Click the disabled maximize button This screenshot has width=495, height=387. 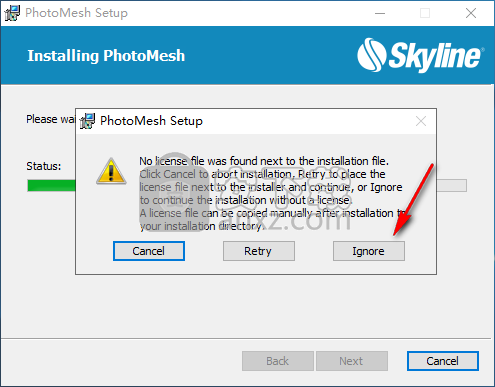coord(425,13)
